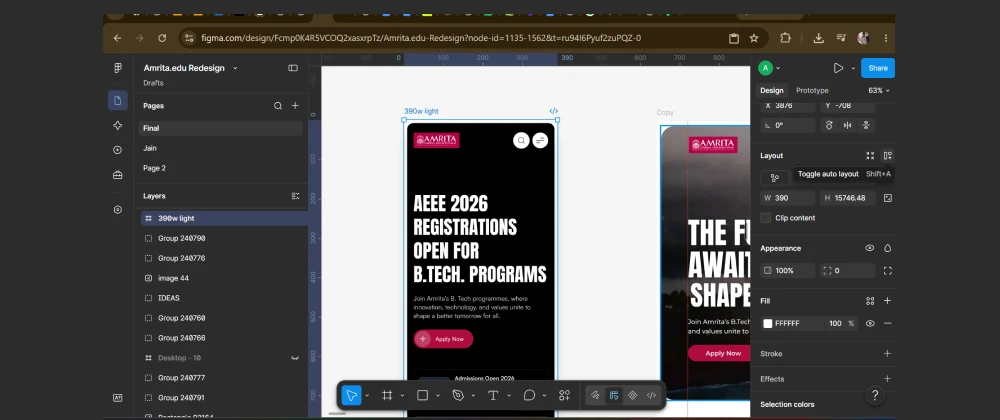Click the Share button

(878, 68)
